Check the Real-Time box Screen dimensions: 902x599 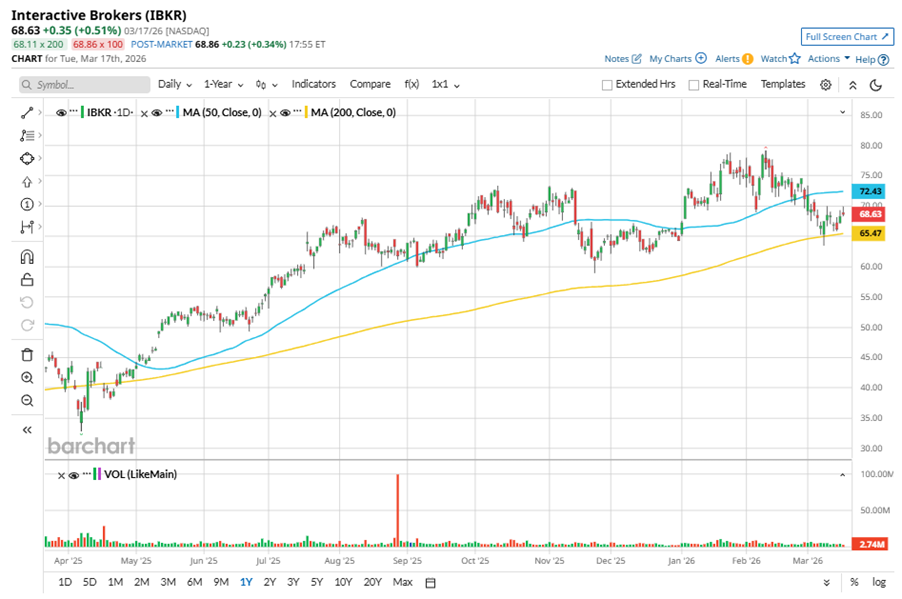(x=693, y=85)
